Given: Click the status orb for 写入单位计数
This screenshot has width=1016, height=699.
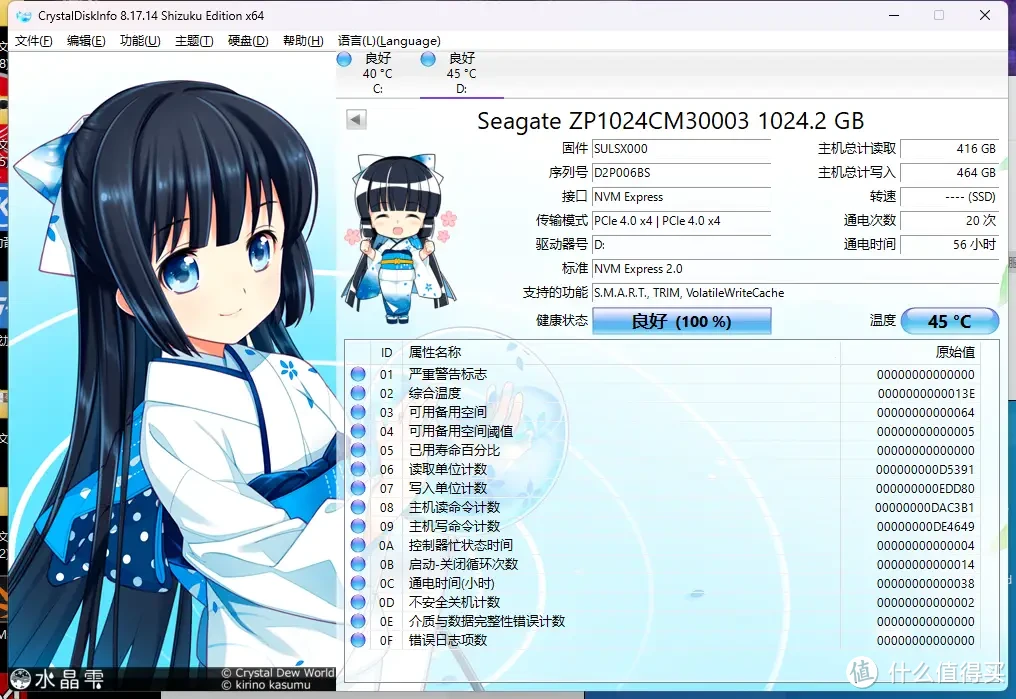Looking at the screenshot, I should pos(358,488).
